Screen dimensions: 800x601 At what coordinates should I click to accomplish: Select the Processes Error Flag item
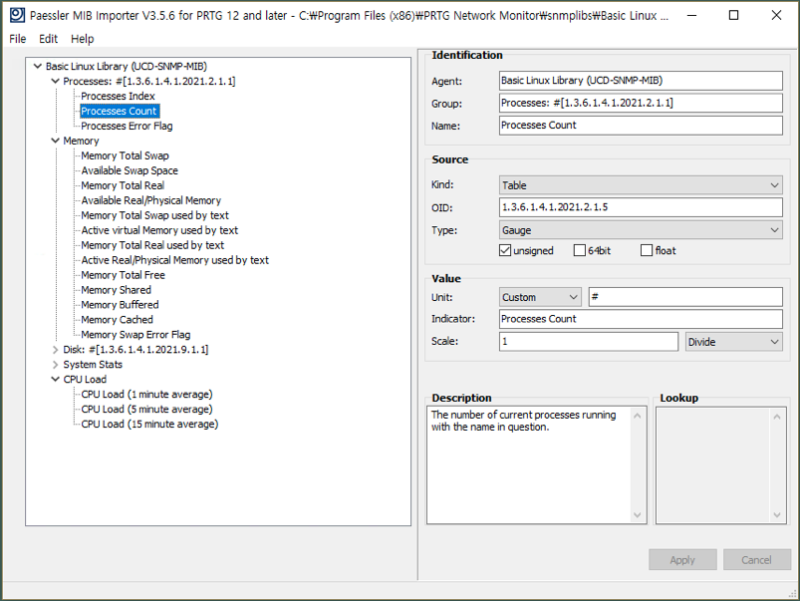point(126,125)
